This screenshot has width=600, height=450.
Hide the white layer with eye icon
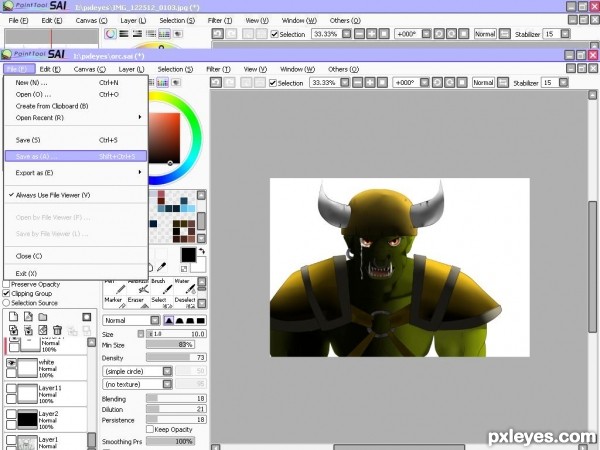click(11, 362)
